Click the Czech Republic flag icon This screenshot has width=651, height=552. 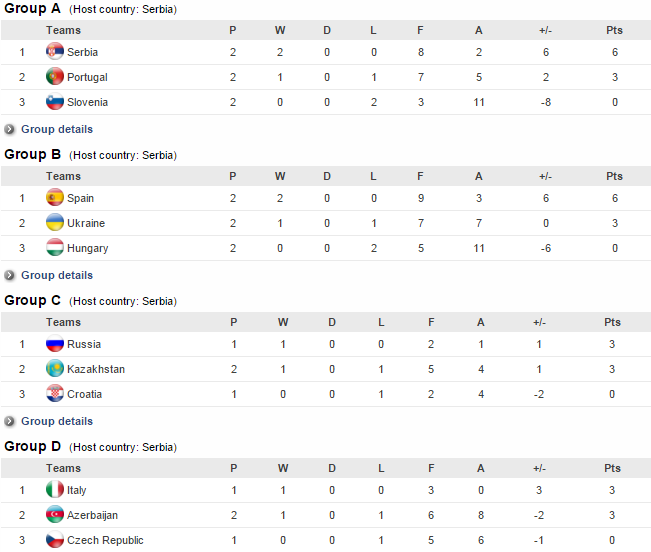[55, 540]
